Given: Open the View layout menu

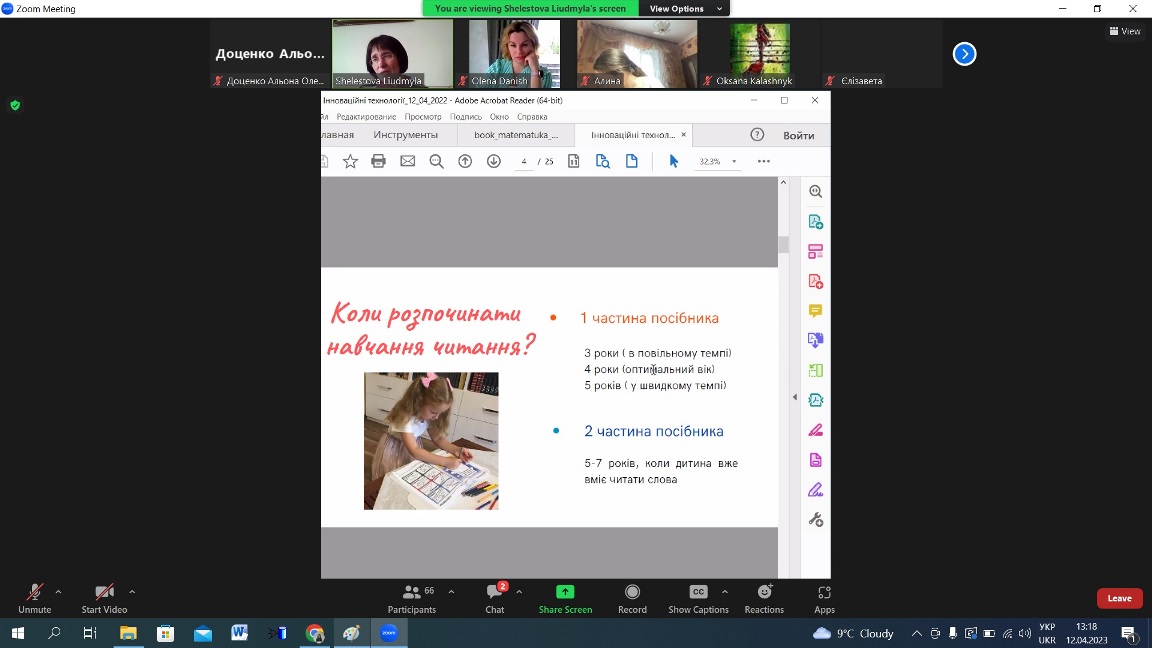Looking at the screenshot, I should click(1125, 31).
